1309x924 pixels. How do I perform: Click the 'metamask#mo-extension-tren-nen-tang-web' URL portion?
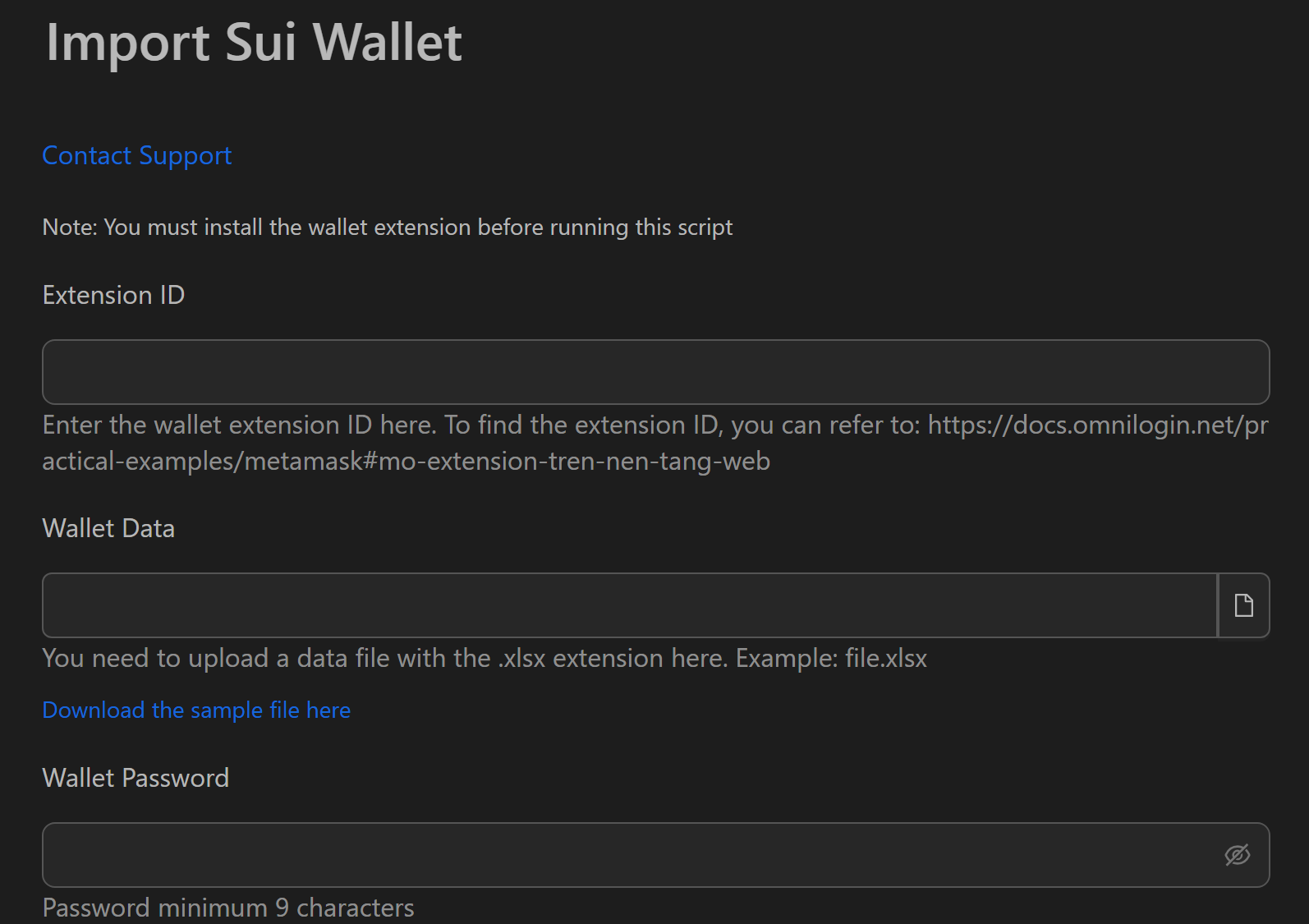[507, 461]
